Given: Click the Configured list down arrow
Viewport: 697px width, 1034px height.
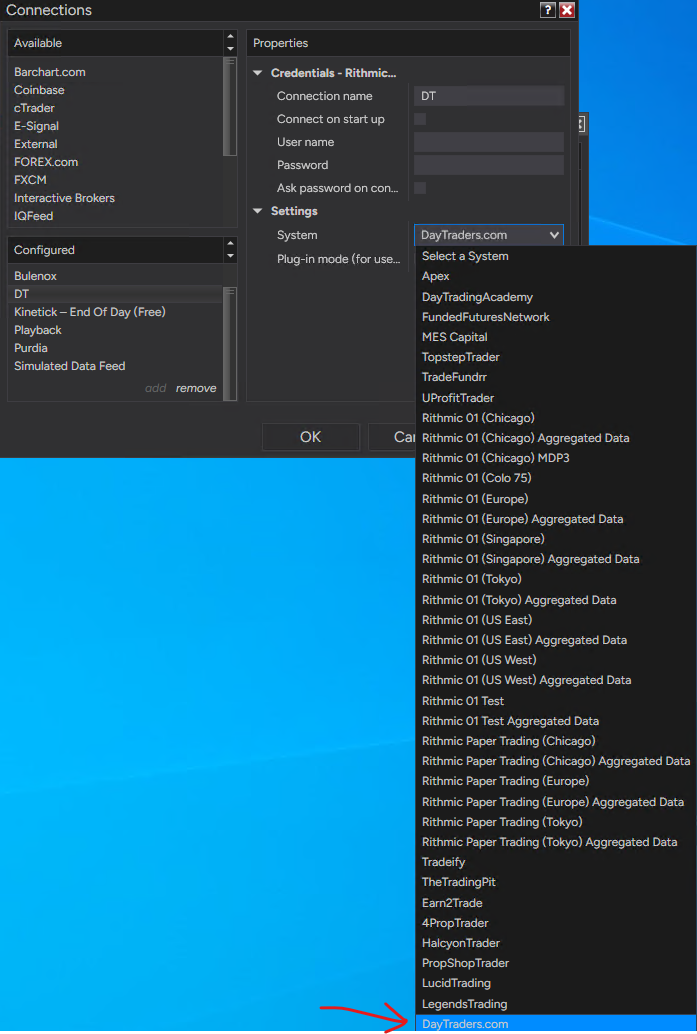Looking at the screenshot, I should tap(230, 256).
